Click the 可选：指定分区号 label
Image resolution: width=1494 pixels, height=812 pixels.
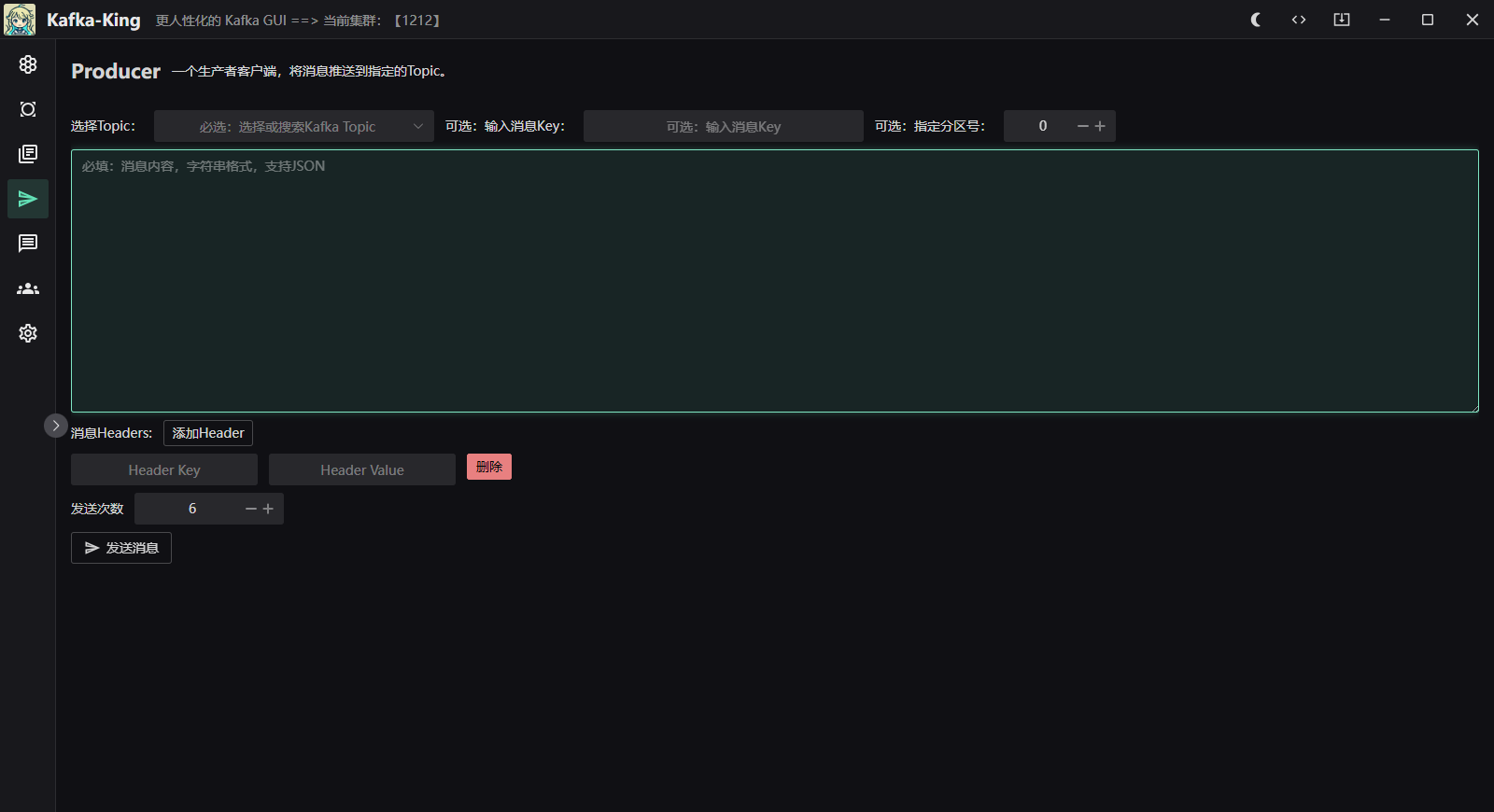[x=930, y=126]
